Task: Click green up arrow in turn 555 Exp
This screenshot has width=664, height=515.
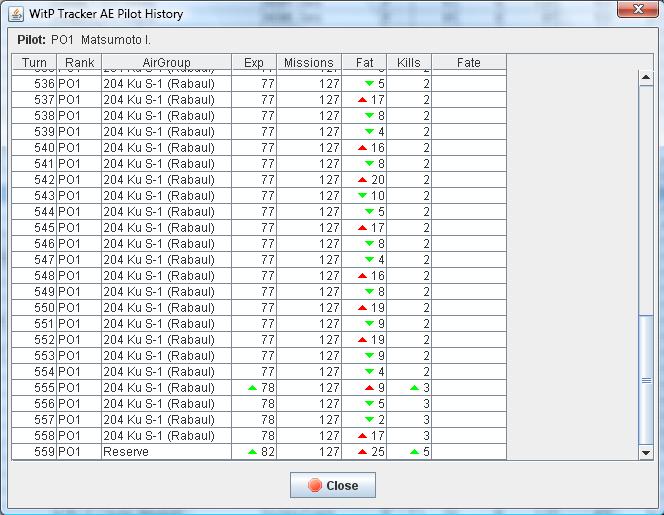Action: pos(252,387)
